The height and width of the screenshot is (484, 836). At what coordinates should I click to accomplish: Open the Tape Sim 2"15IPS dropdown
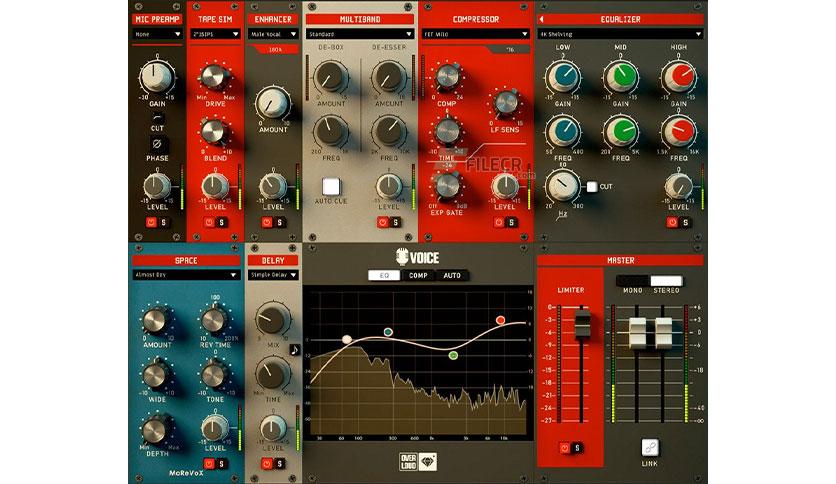[215, 34]
